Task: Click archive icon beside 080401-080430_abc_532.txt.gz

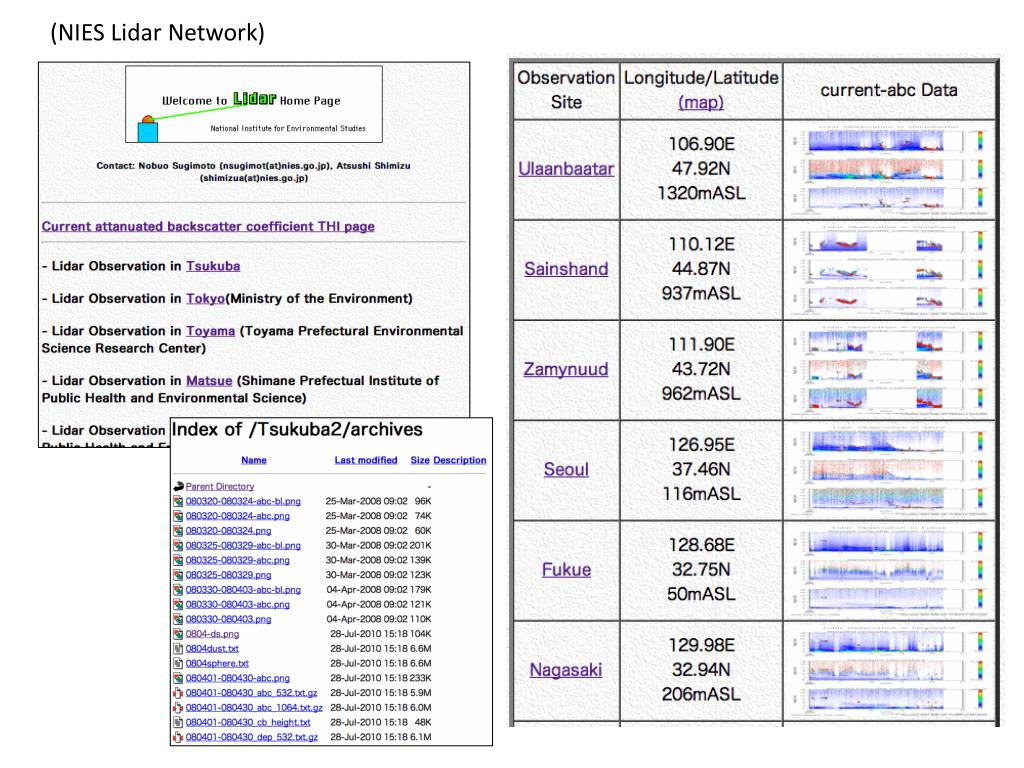Action: coord(178,693)
